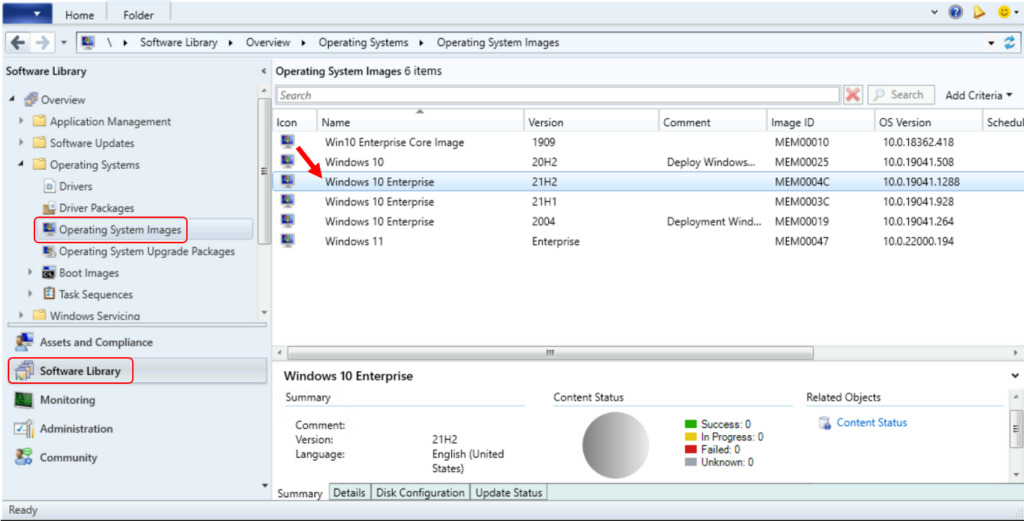The height and width of the screenshot is (521, 1024).
Task: Switch to the Disk Configuration tab
Action: click(x=420, y=493)
